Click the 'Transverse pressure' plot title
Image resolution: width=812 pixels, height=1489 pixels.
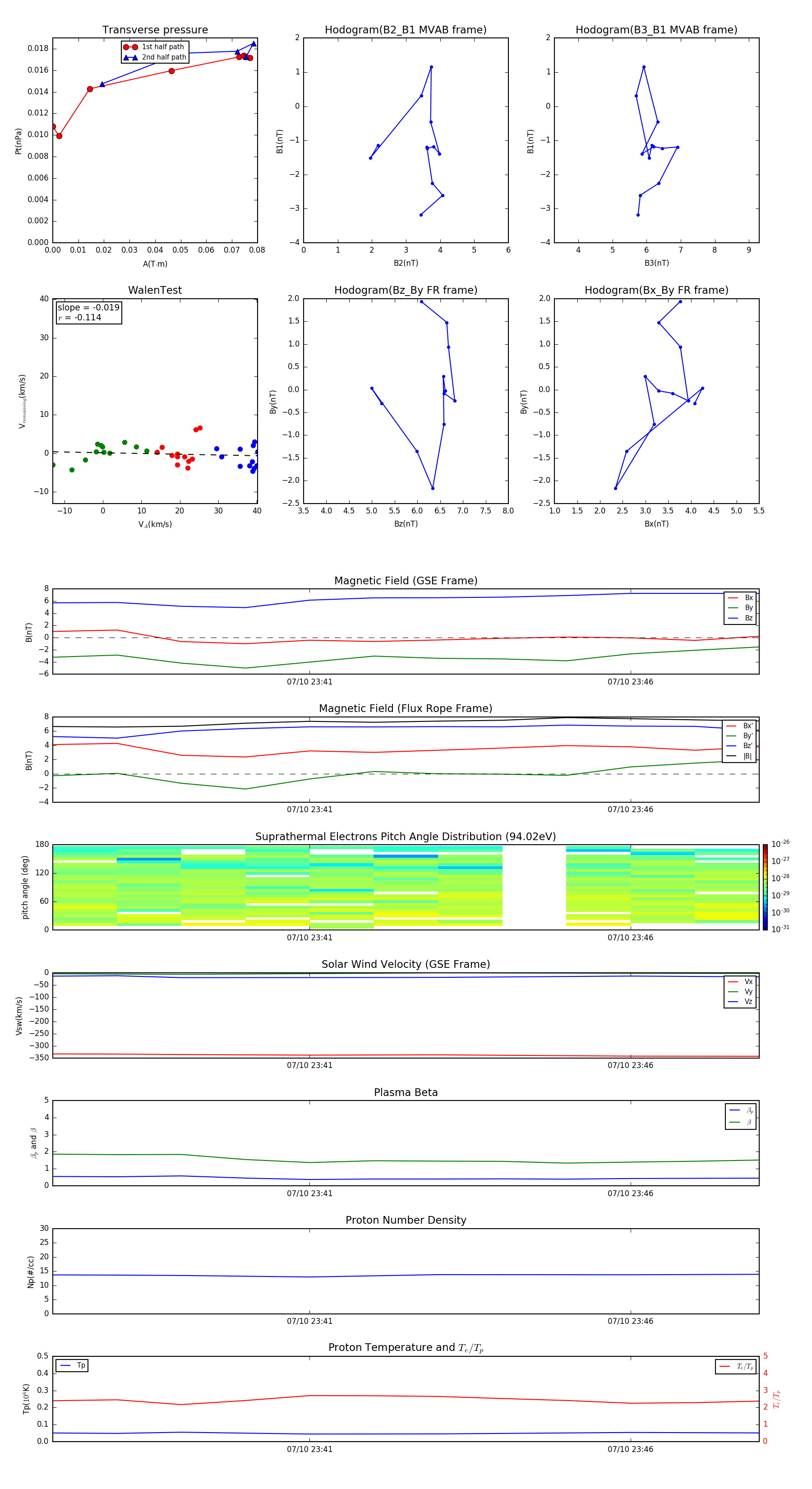155,29
